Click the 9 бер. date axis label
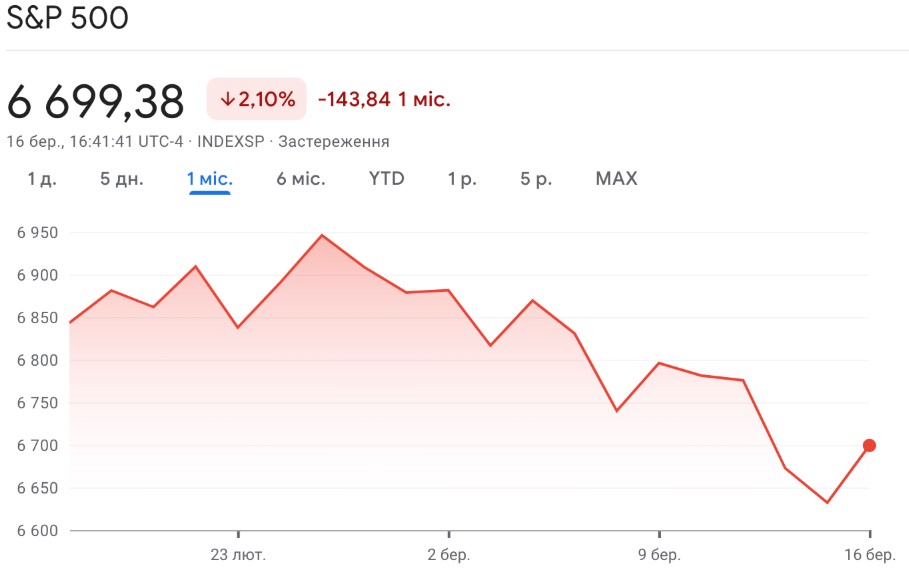Viewport: 909px width, 573px height. tap(659, 554)
